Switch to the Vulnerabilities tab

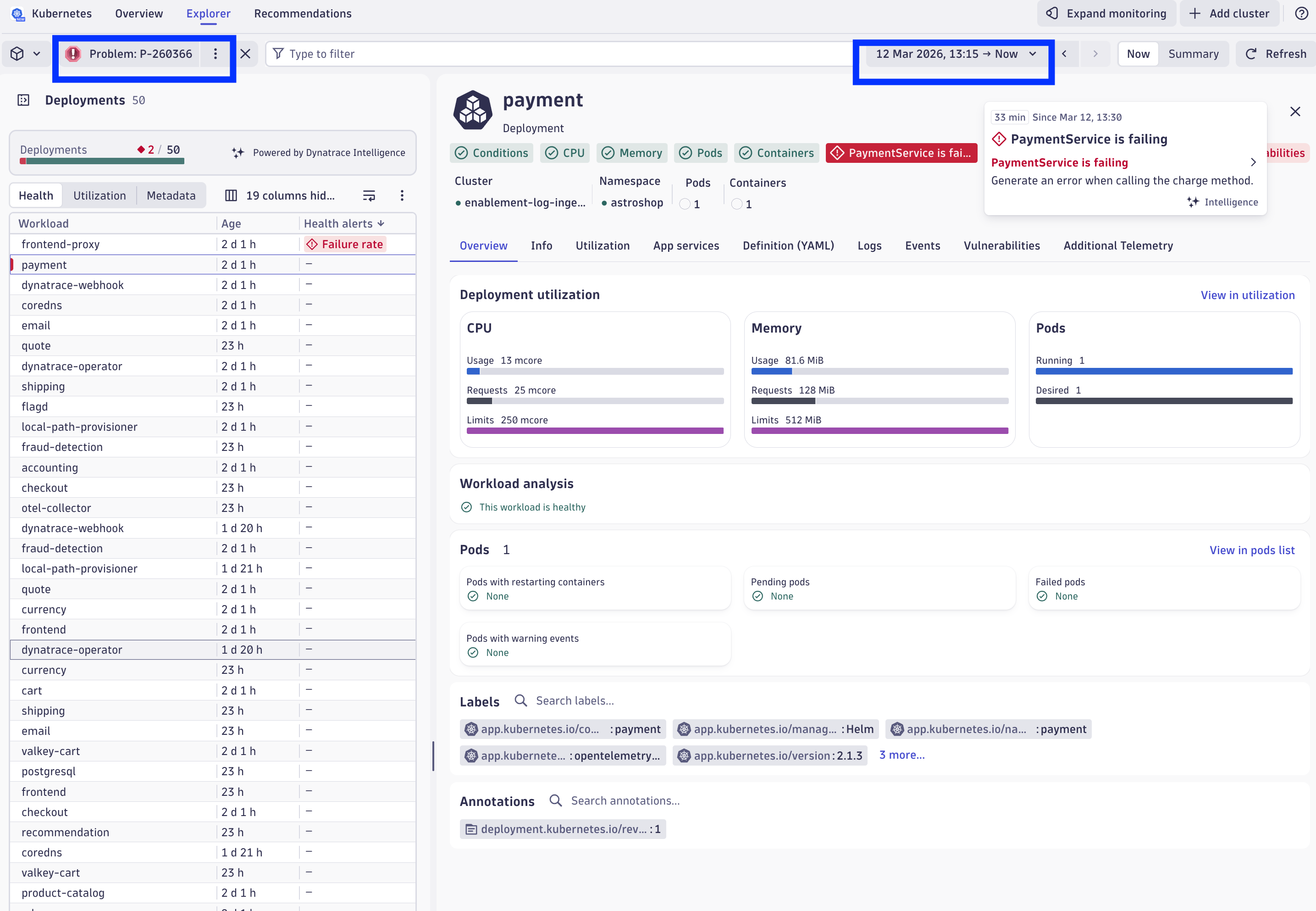[1002, 246]
